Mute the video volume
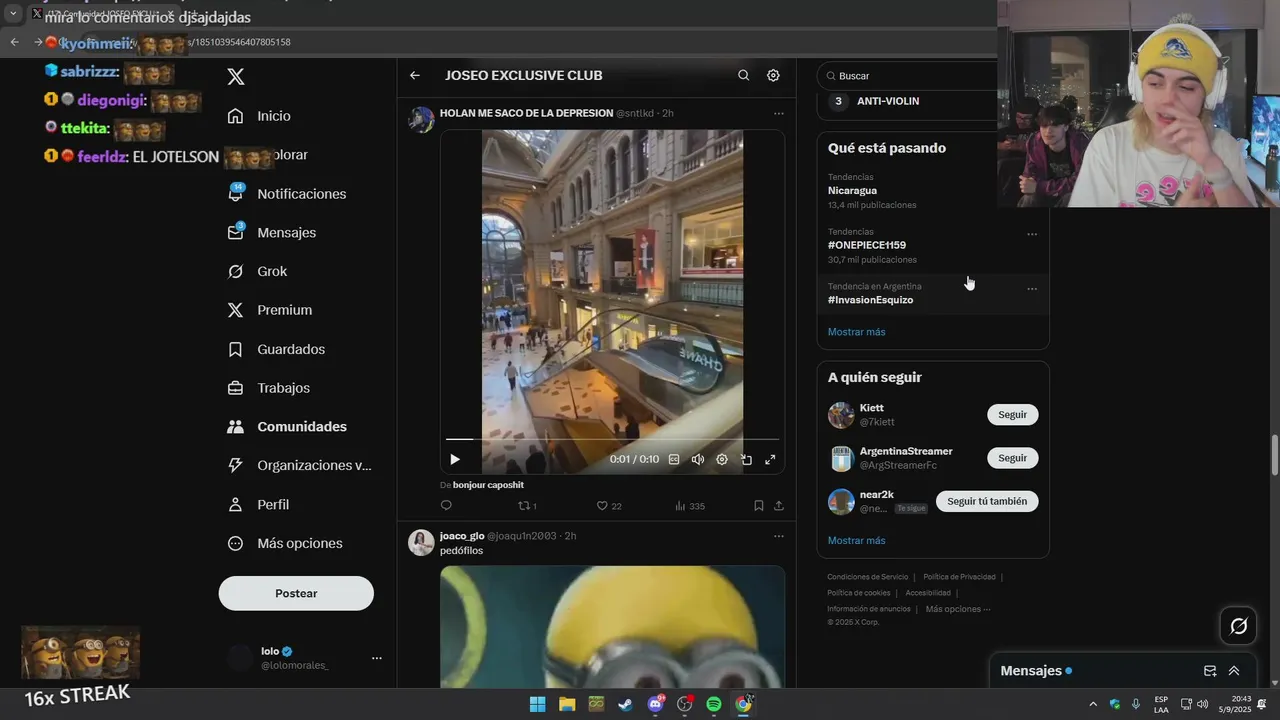The image size is (1280, 720). [698, 459]
